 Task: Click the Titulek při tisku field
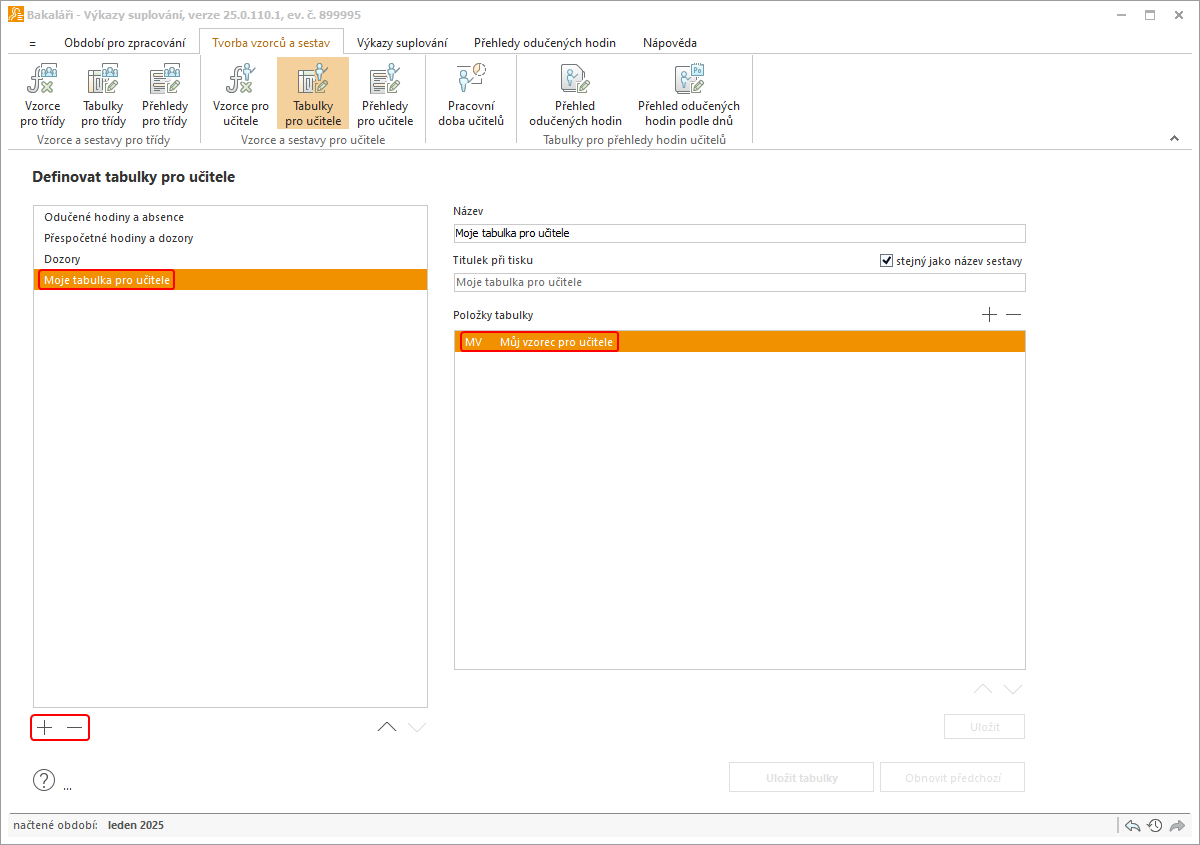tap(739, 282)
